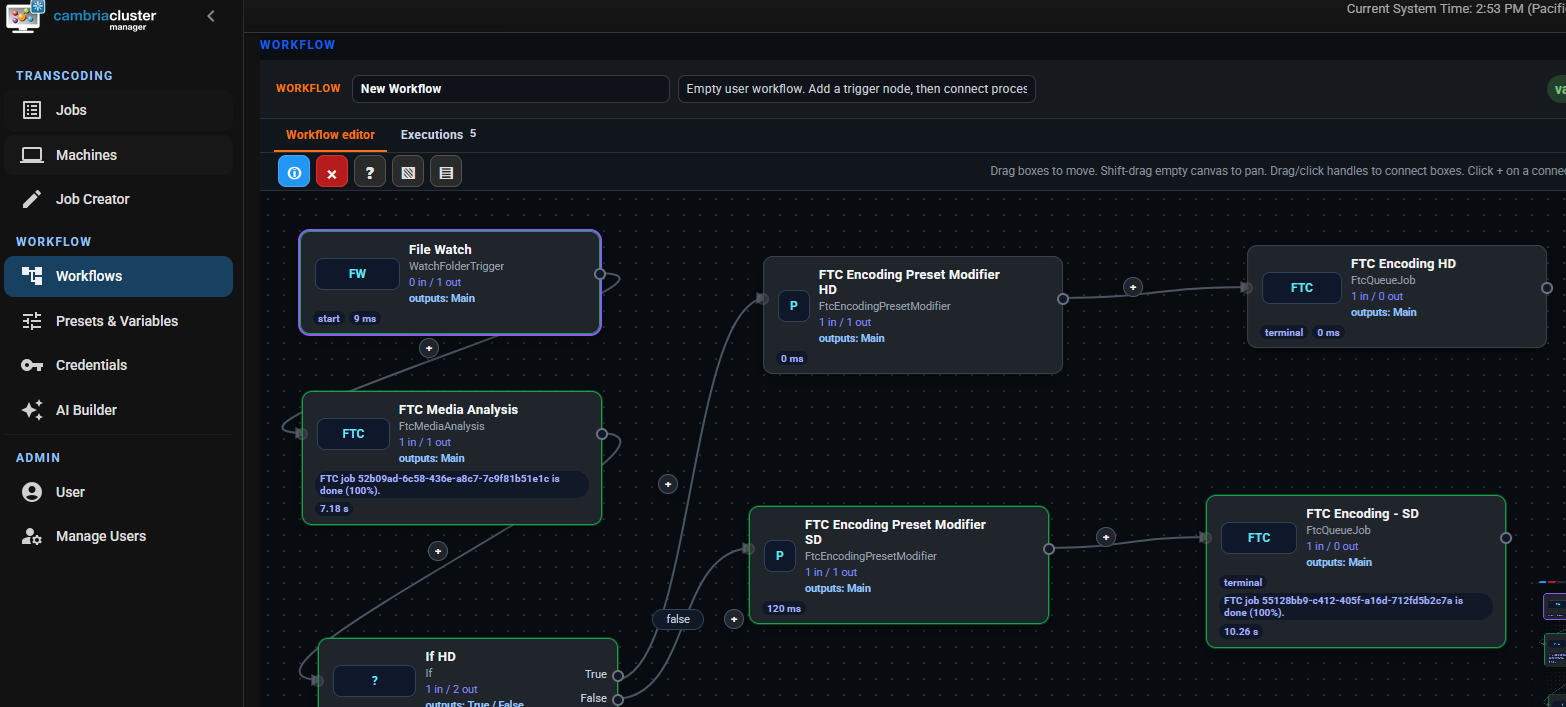Click FTC badge on FTC Encoding HD
This screenshot has width=1566, height=707.
click(1302, 288)
